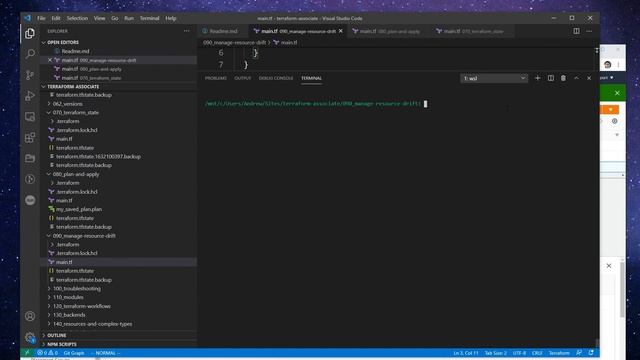
Task: Expand the 140_resources-and-complex-types folder
Action: (x=92, y=324)
